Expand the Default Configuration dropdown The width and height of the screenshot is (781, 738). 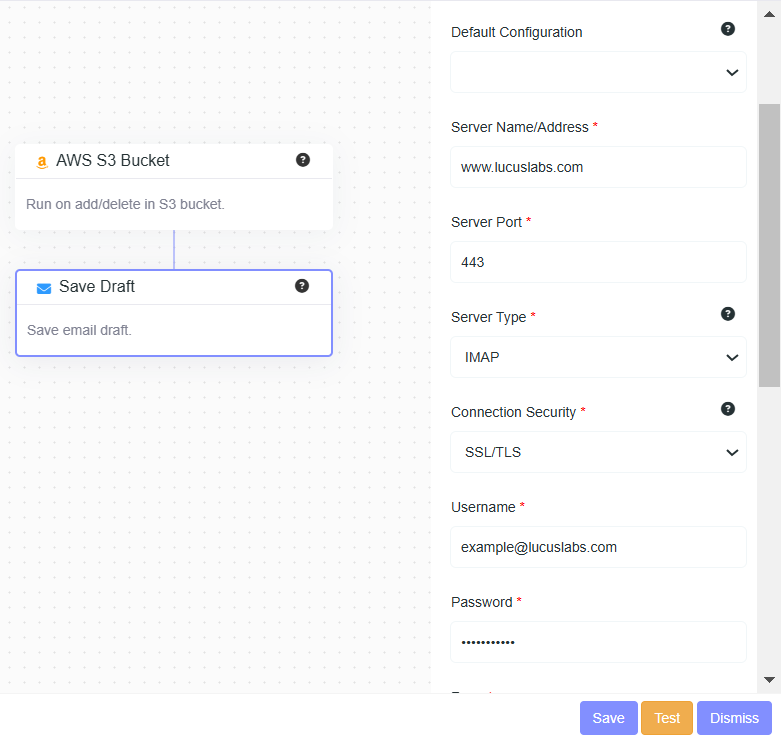coord(598,72)
